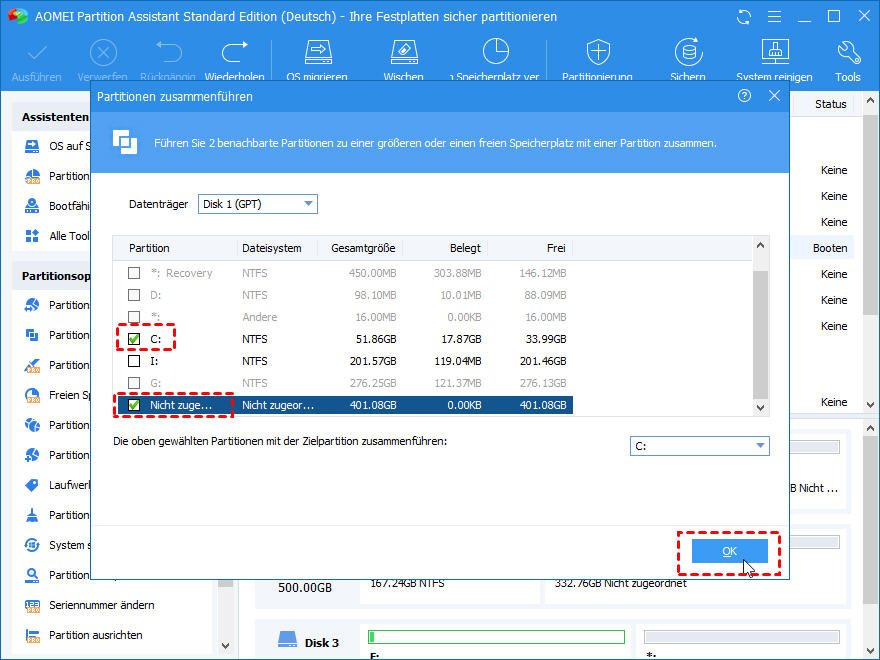Select Partition ausrichten in sidebar
This screenshot has width=880, height=660.
tap(95, 635)
